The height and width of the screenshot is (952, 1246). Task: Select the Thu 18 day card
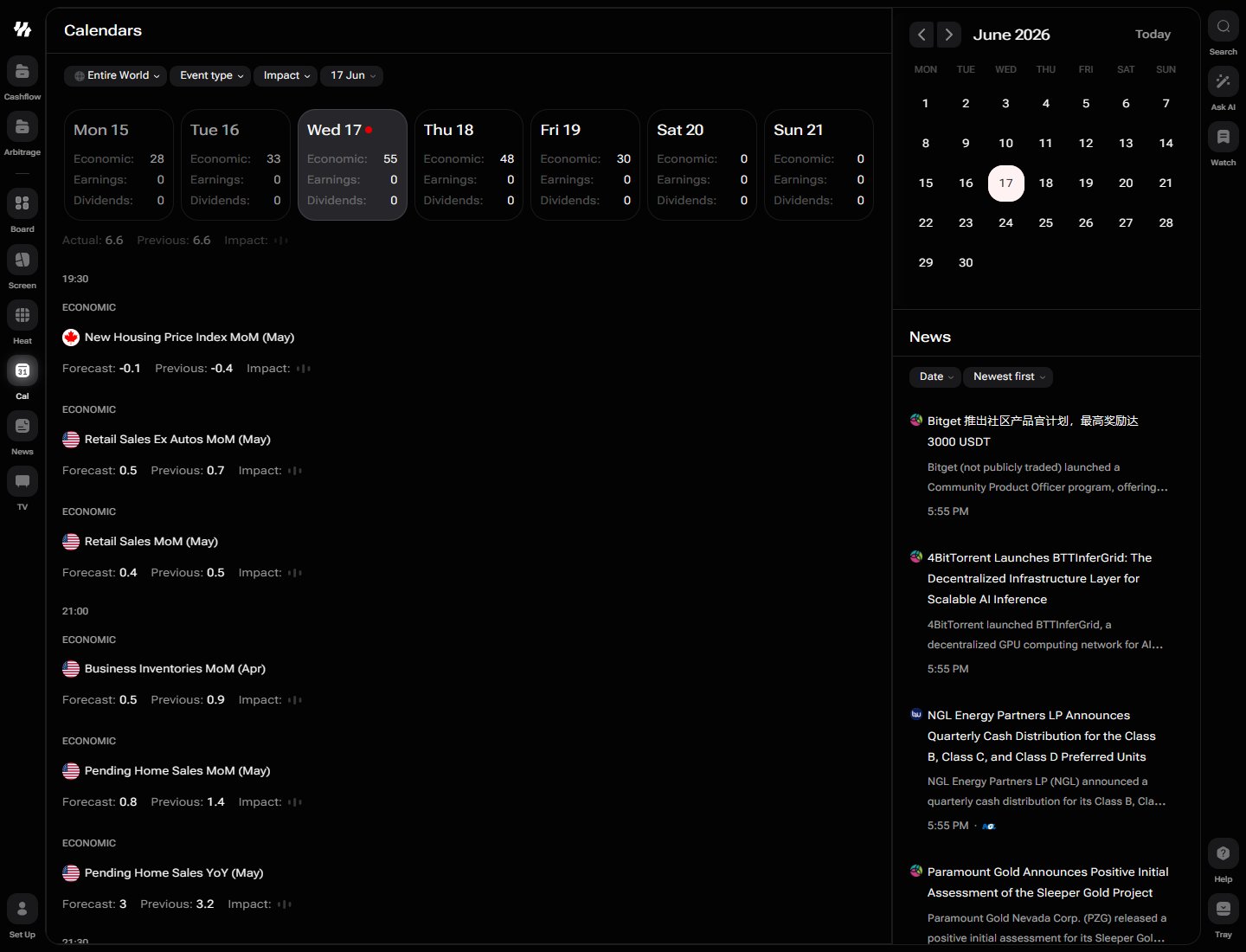(469, 164)
